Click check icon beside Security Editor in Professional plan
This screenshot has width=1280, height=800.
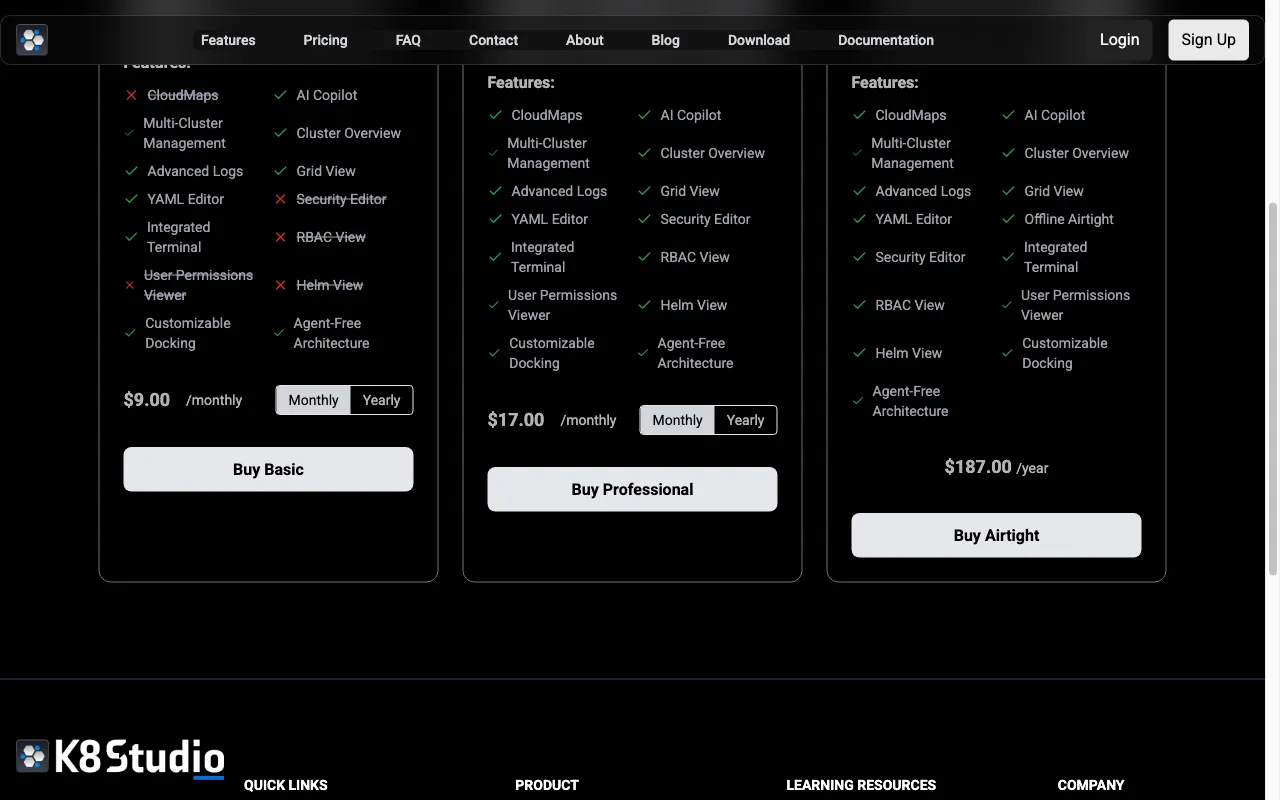click(x=644, y=219)
